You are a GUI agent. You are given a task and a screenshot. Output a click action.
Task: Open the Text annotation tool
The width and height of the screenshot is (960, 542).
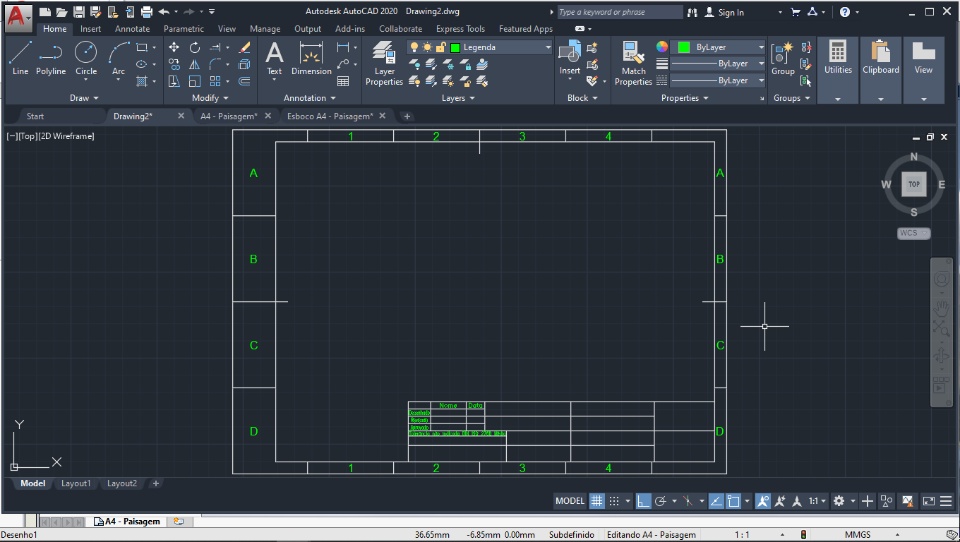274,58
